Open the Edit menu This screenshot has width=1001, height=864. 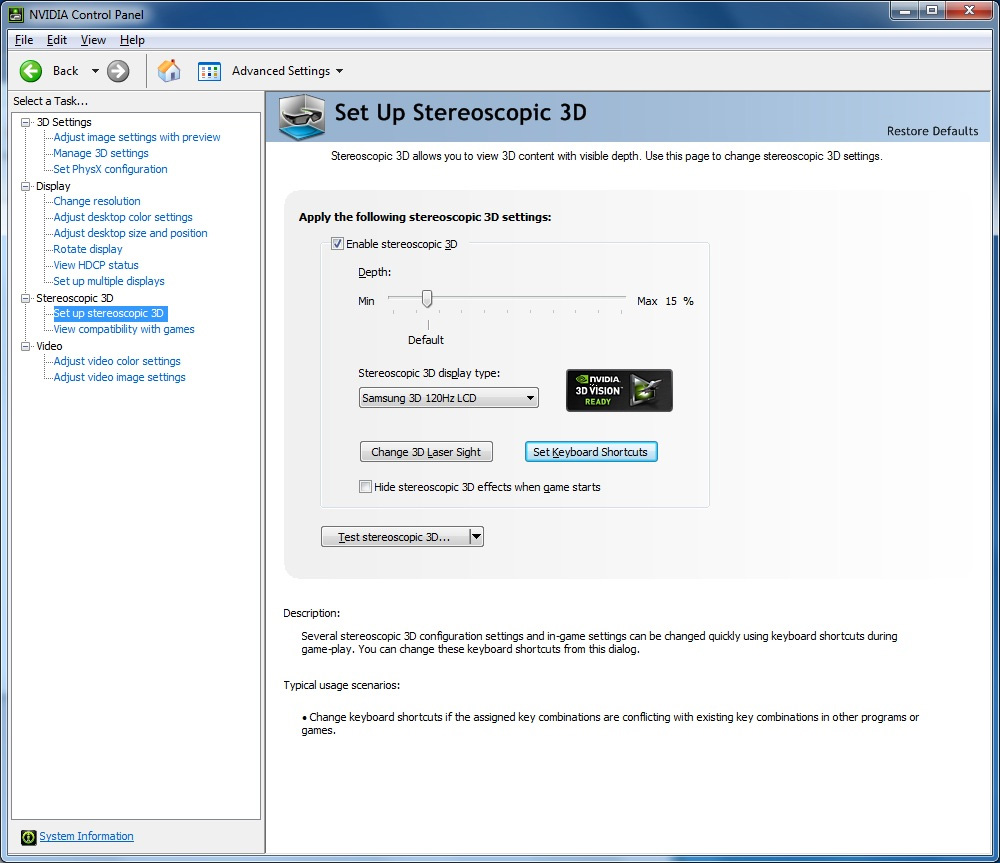tap(56, 40)
